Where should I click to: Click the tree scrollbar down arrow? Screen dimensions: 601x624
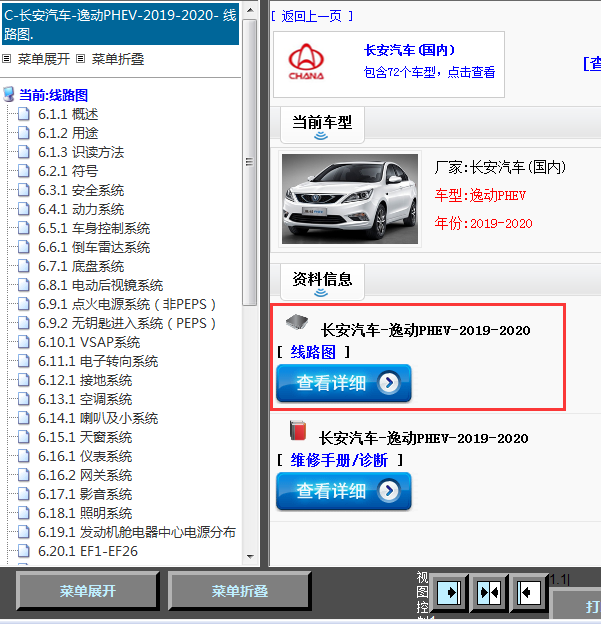click(x=250, y=556)
